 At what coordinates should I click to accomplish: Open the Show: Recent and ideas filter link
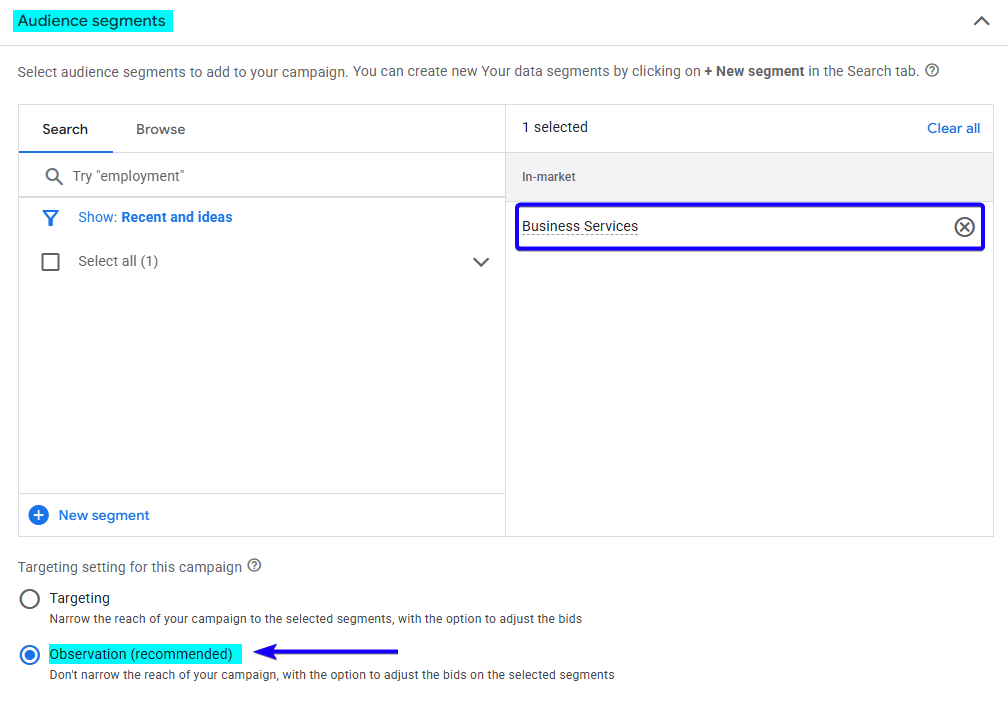coord(155,217)
